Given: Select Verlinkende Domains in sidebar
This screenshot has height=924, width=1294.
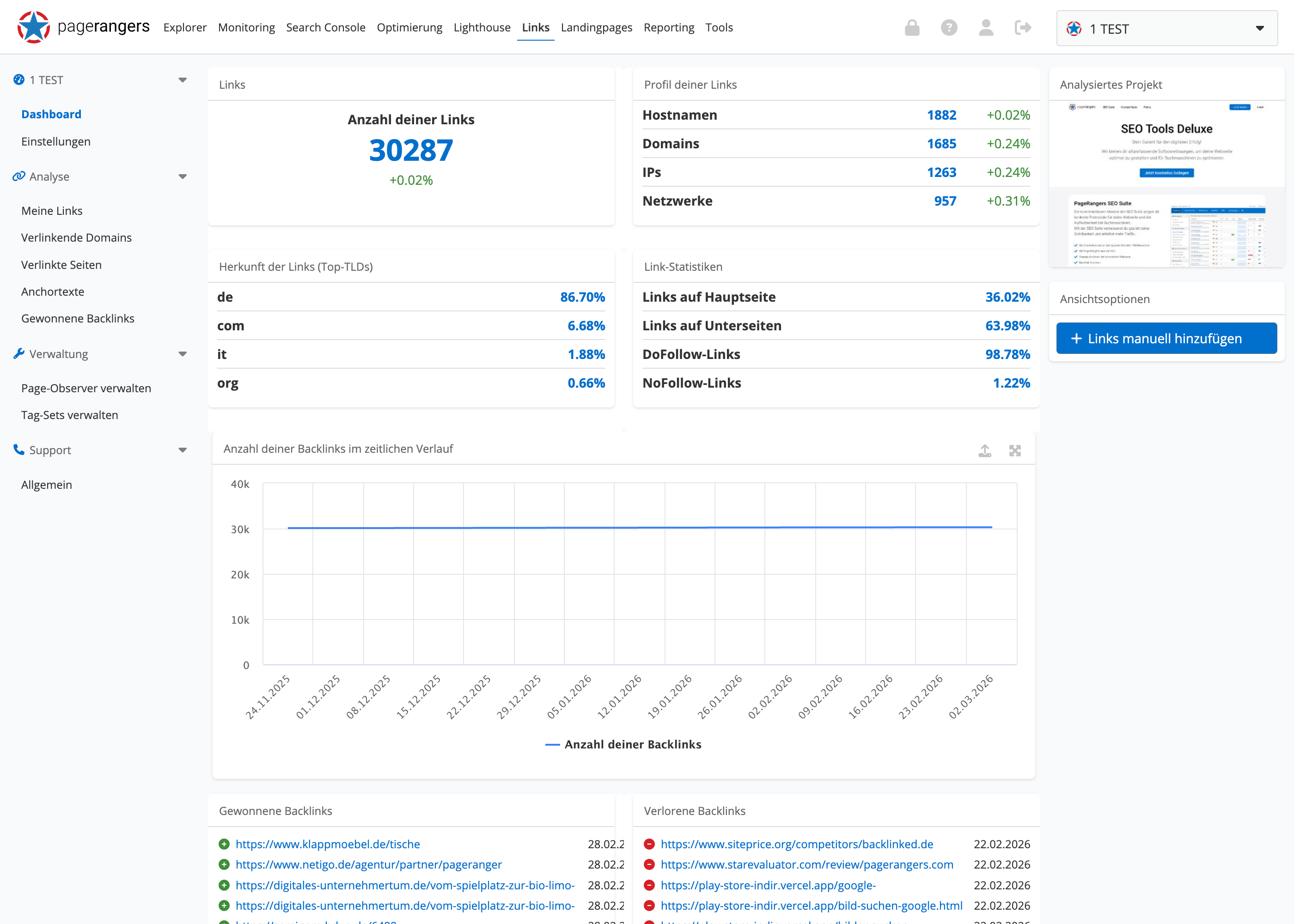Looking at the screenshot, I should click(x=76, y=237).
